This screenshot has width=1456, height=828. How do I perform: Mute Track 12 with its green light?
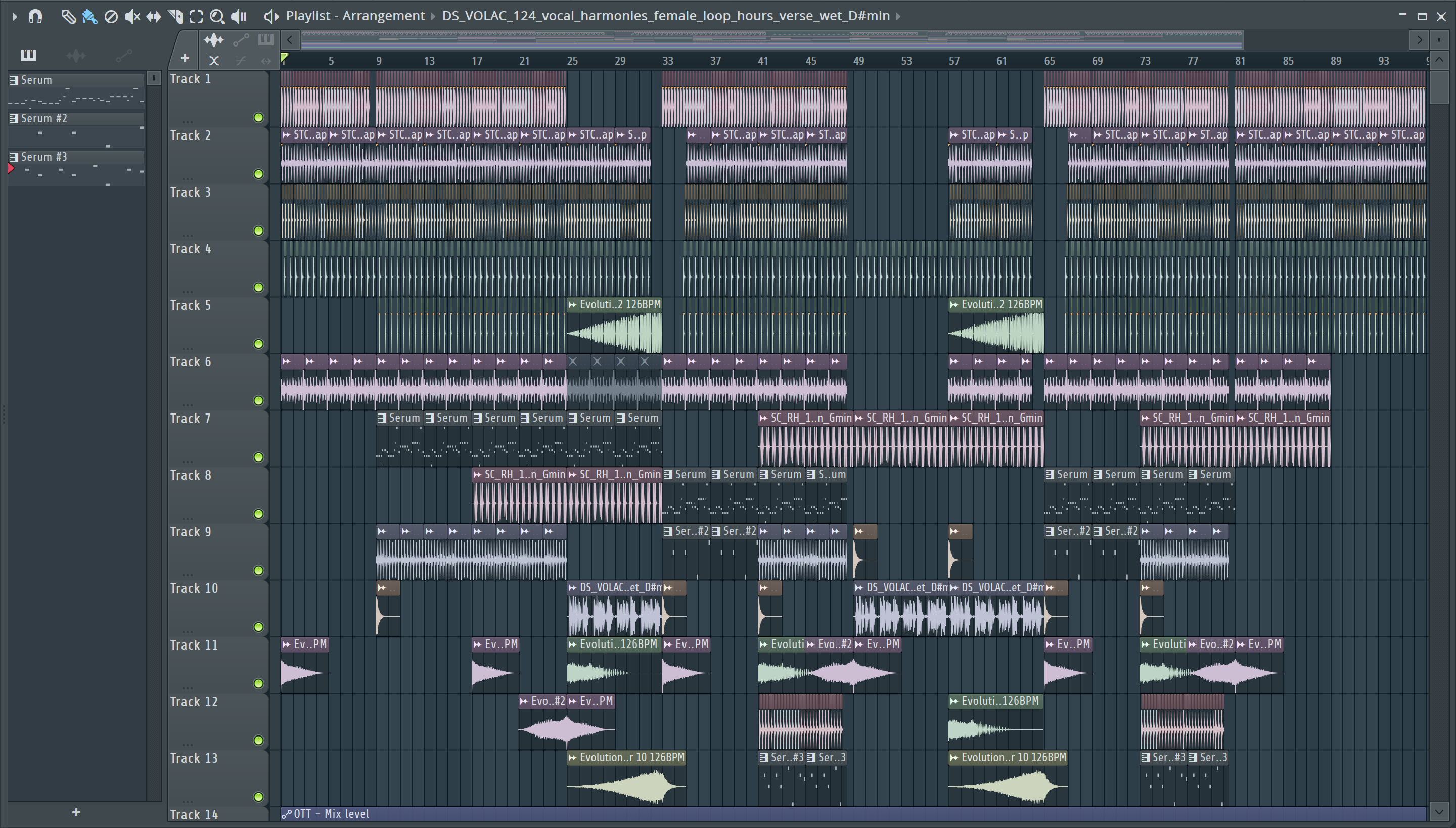(x=259, y=741)
